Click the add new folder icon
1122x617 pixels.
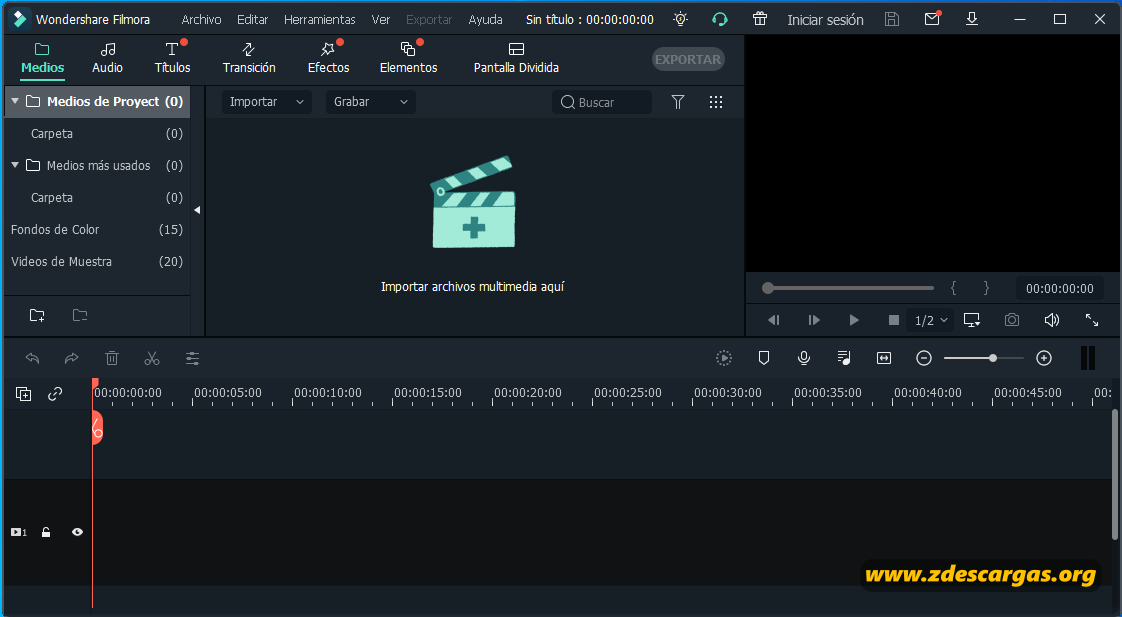(x=37, y=315)
